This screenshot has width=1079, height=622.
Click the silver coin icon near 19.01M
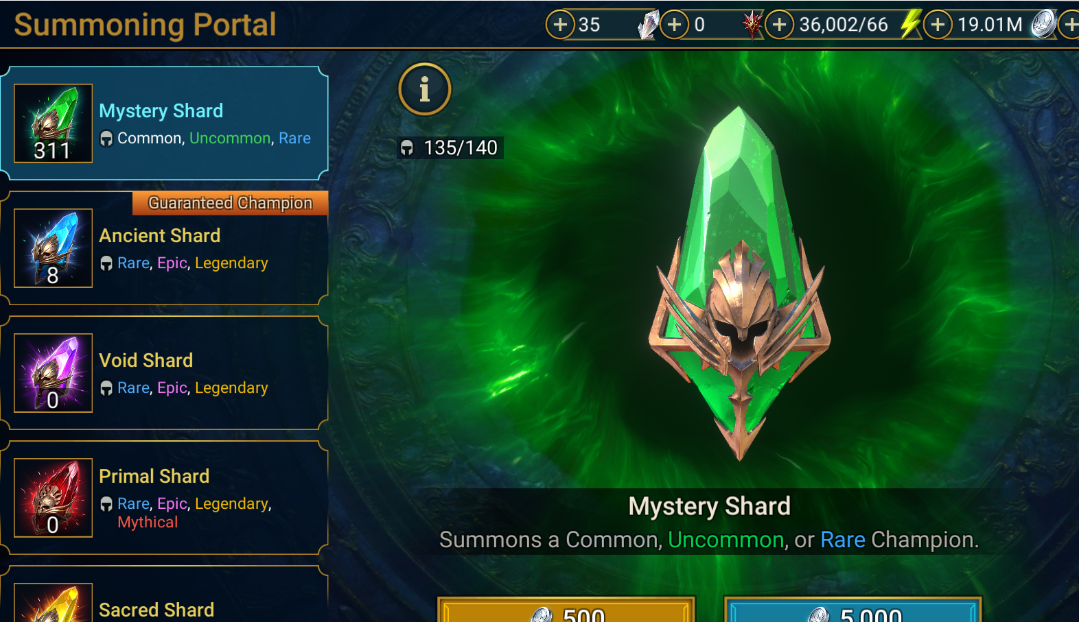click(x=1043, y=25)
